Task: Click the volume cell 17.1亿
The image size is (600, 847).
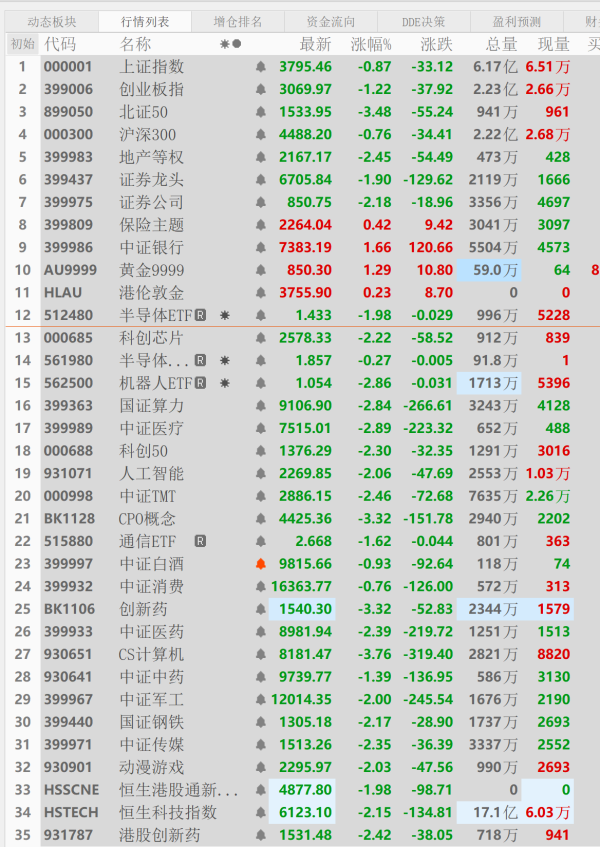Action: click(489, 812)
